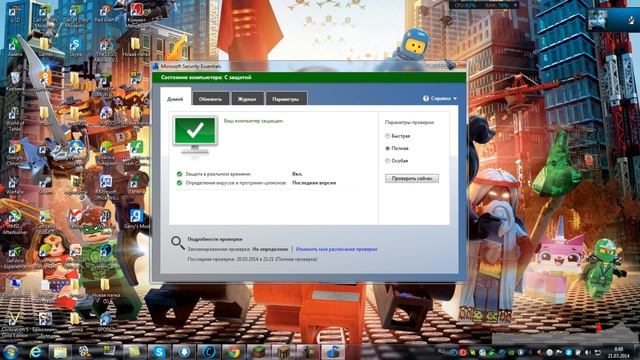Select the Skype desktop shortcut
Screen dimensions: 640x360
(x=75, y=48)
